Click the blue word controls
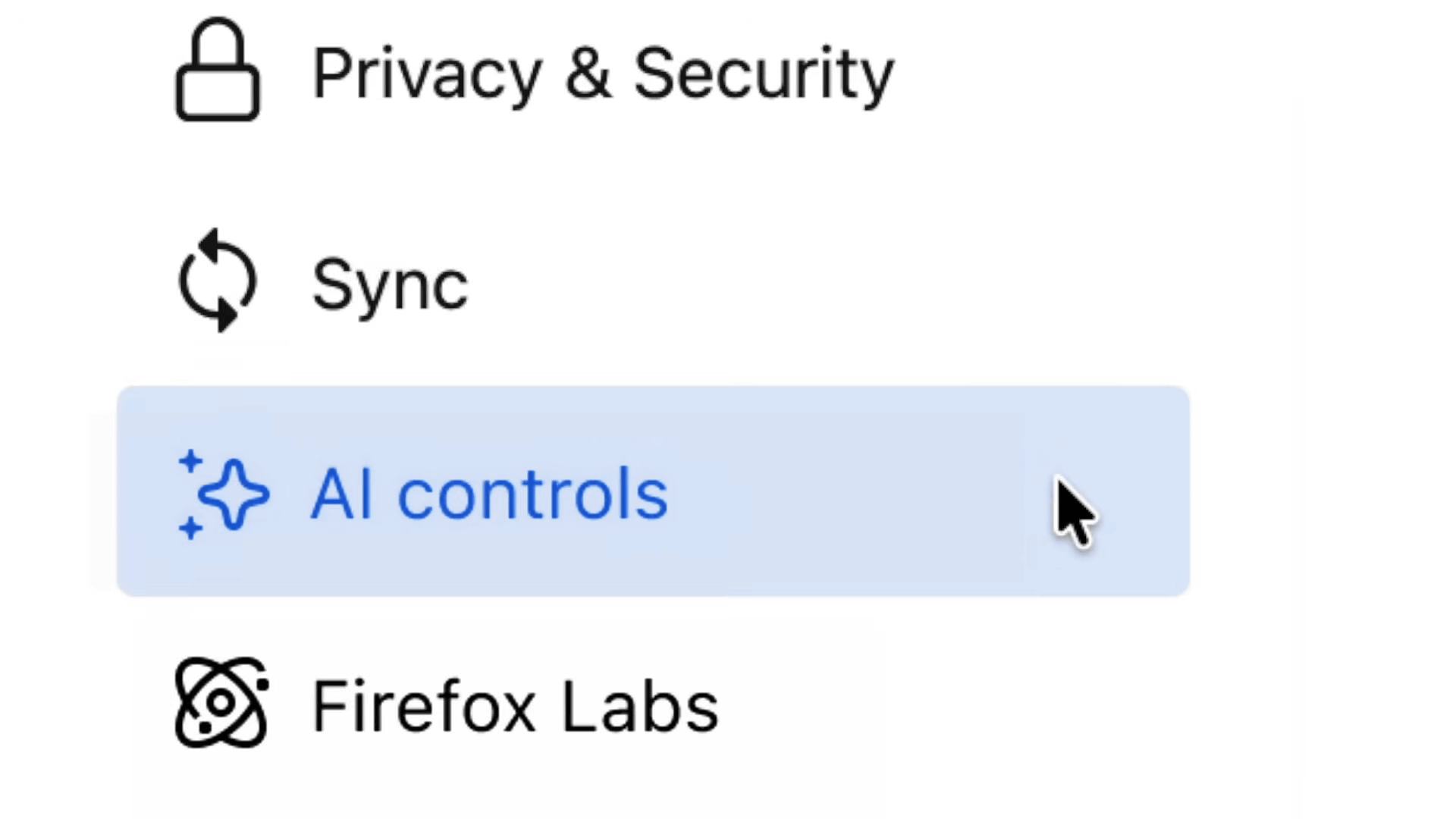The image size is (1456, 819). click(532, 494)
